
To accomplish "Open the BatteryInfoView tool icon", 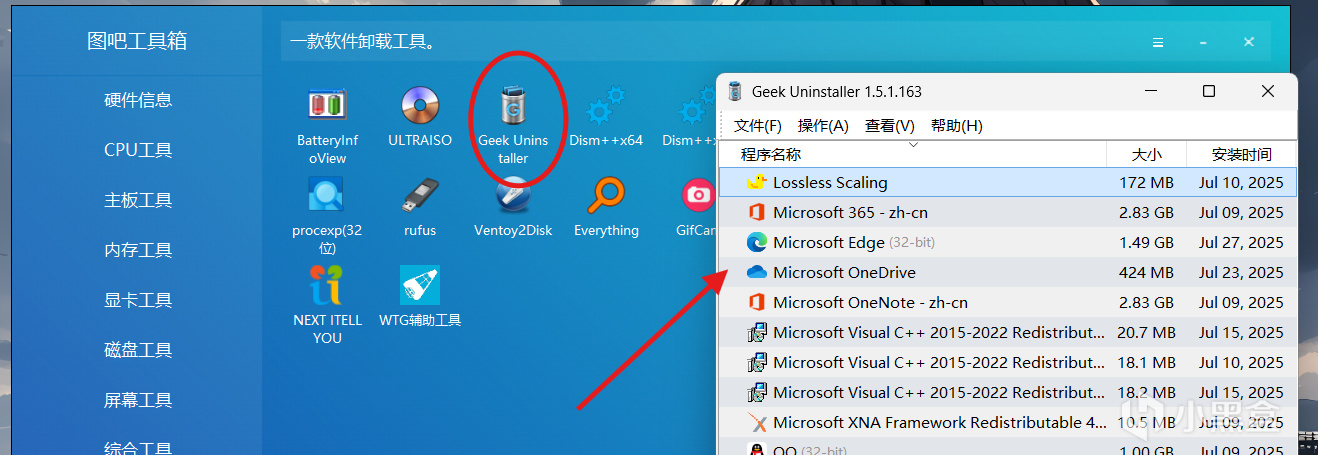I will click(327, 105).
